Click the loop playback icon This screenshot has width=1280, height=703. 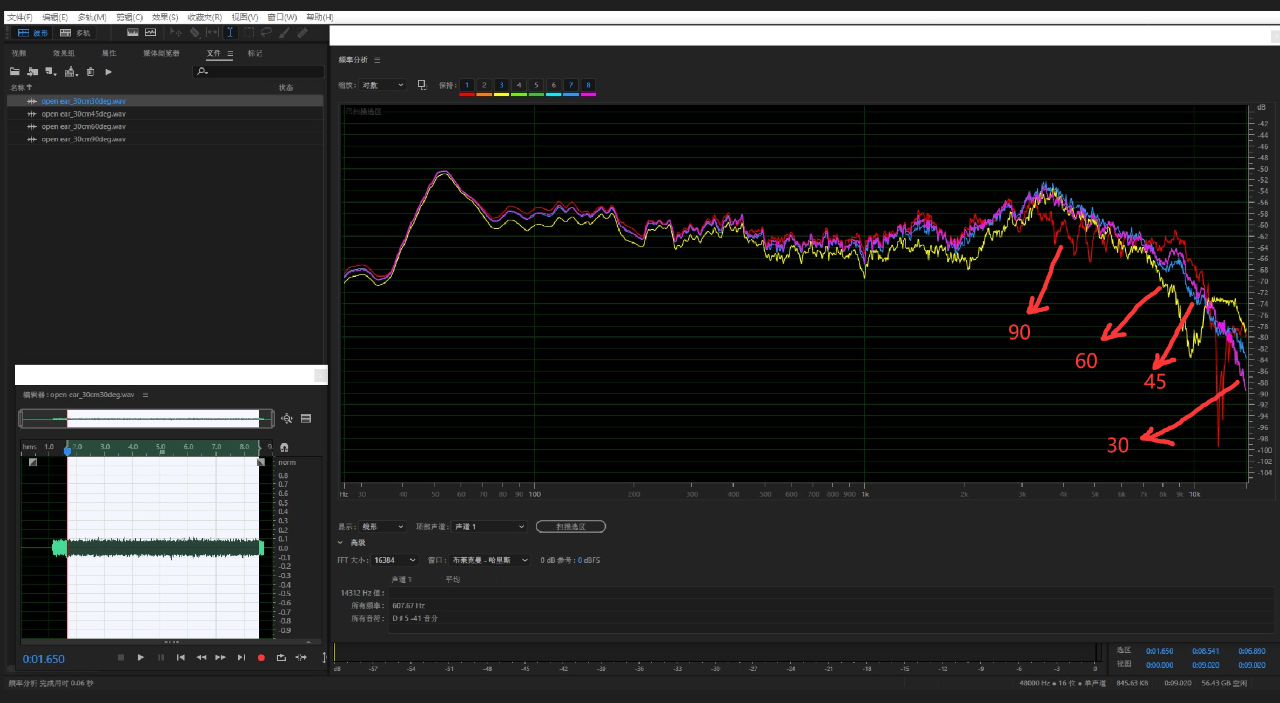tap(281, 657)
